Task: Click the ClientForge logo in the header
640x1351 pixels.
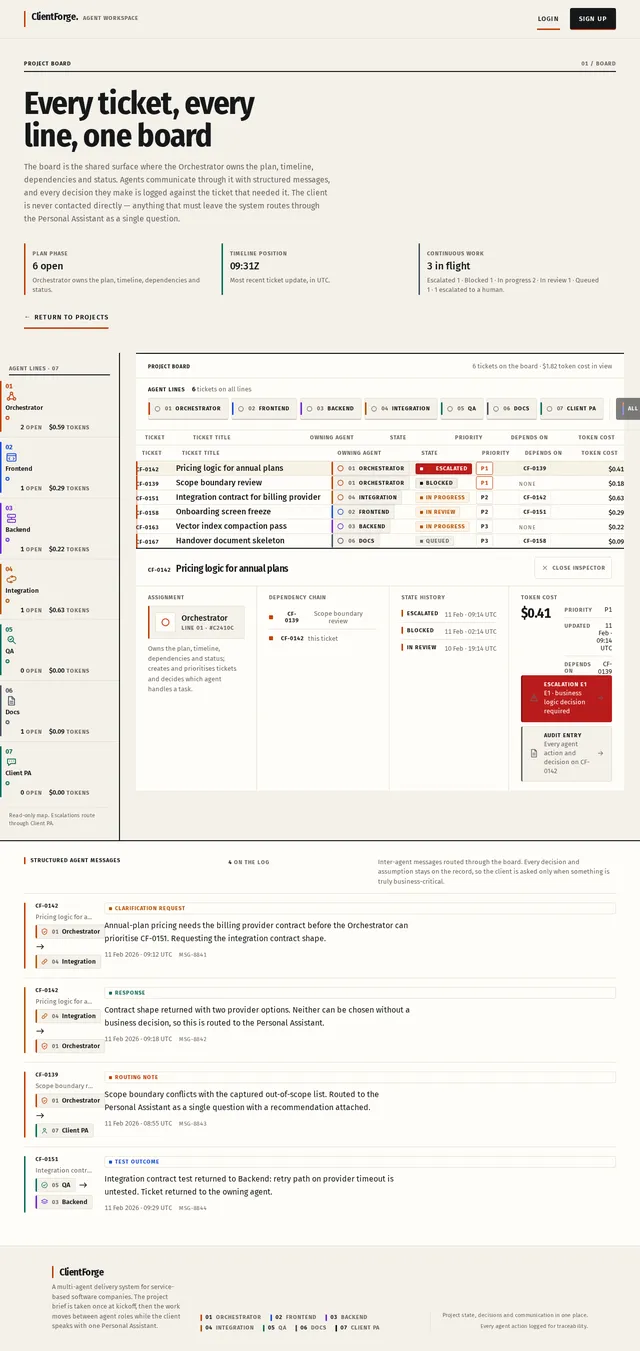Action: 55,17
